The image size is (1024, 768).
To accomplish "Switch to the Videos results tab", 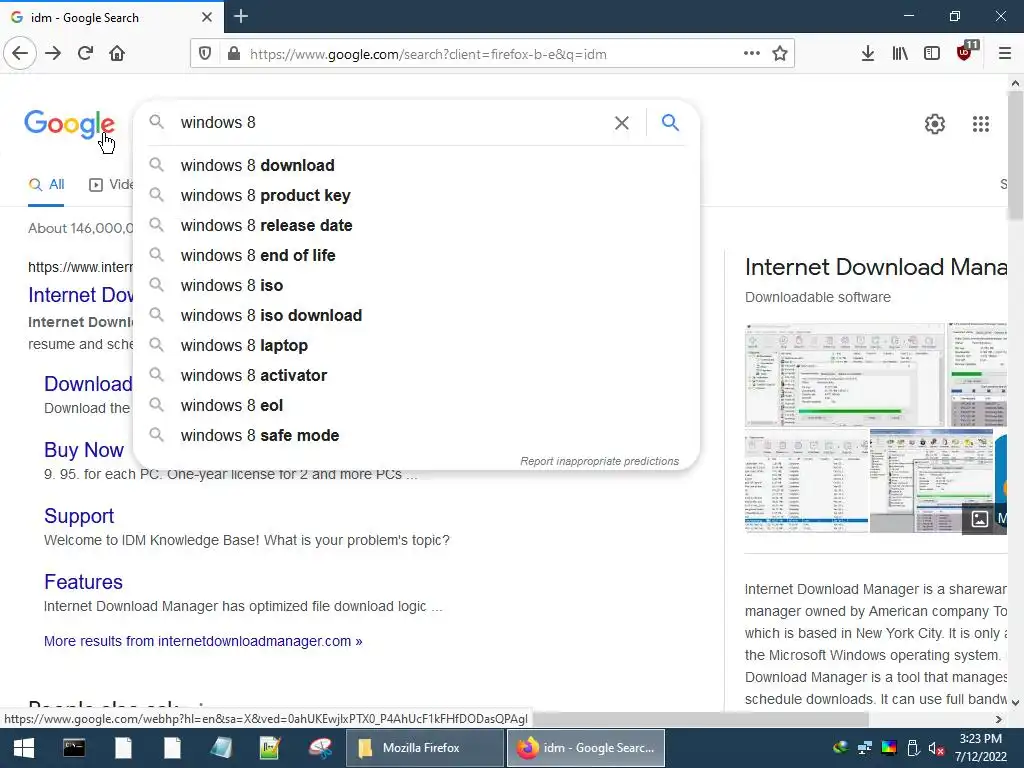I will (x=110, y=185).
